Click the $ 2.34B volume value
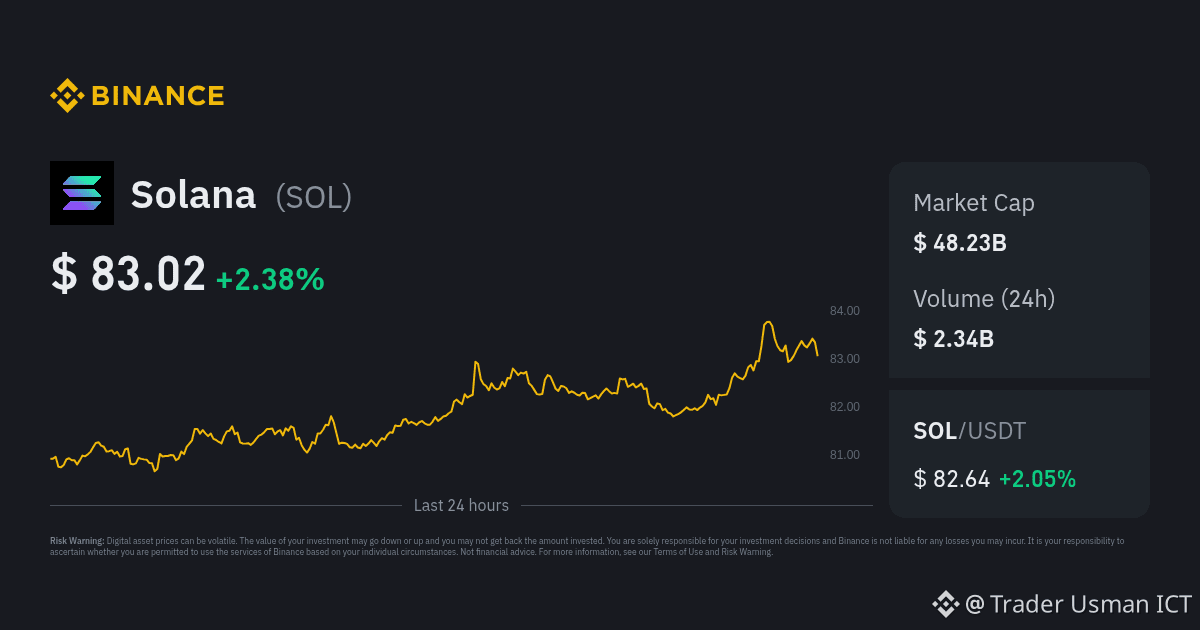Viewport: 1200px width, 630px height. (x=953, y=338)
